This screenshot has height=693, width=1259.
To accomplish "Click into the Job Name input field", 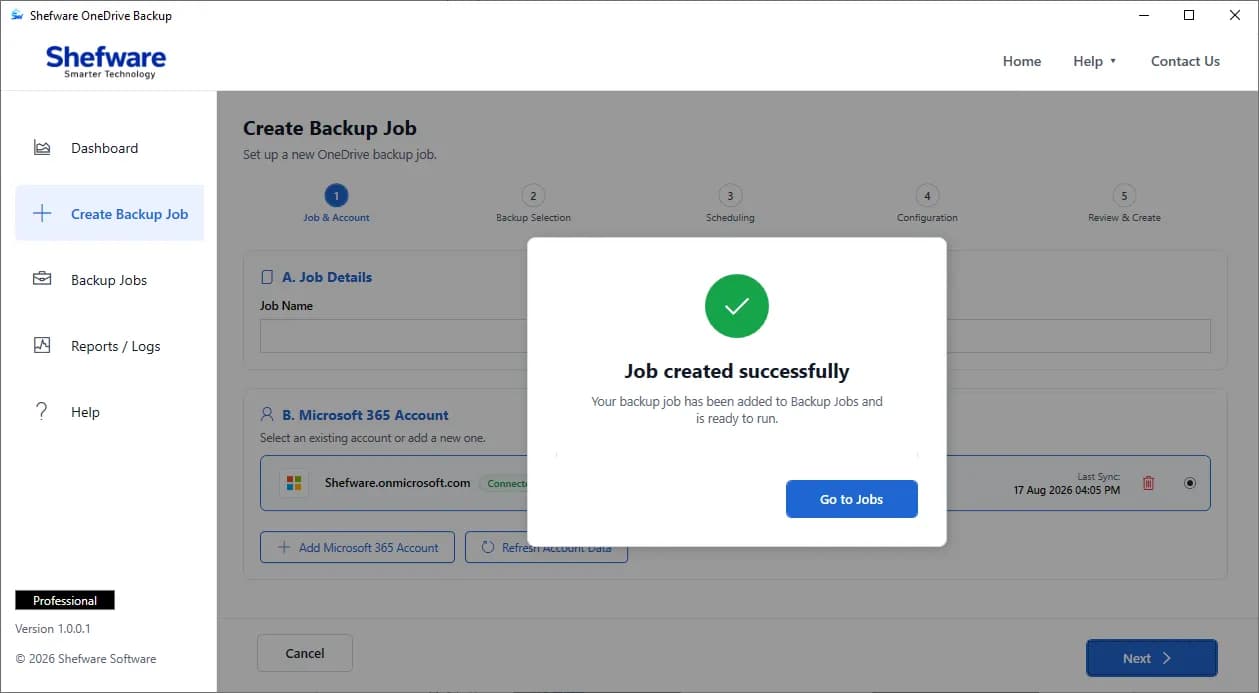I will tap(735, 336).
